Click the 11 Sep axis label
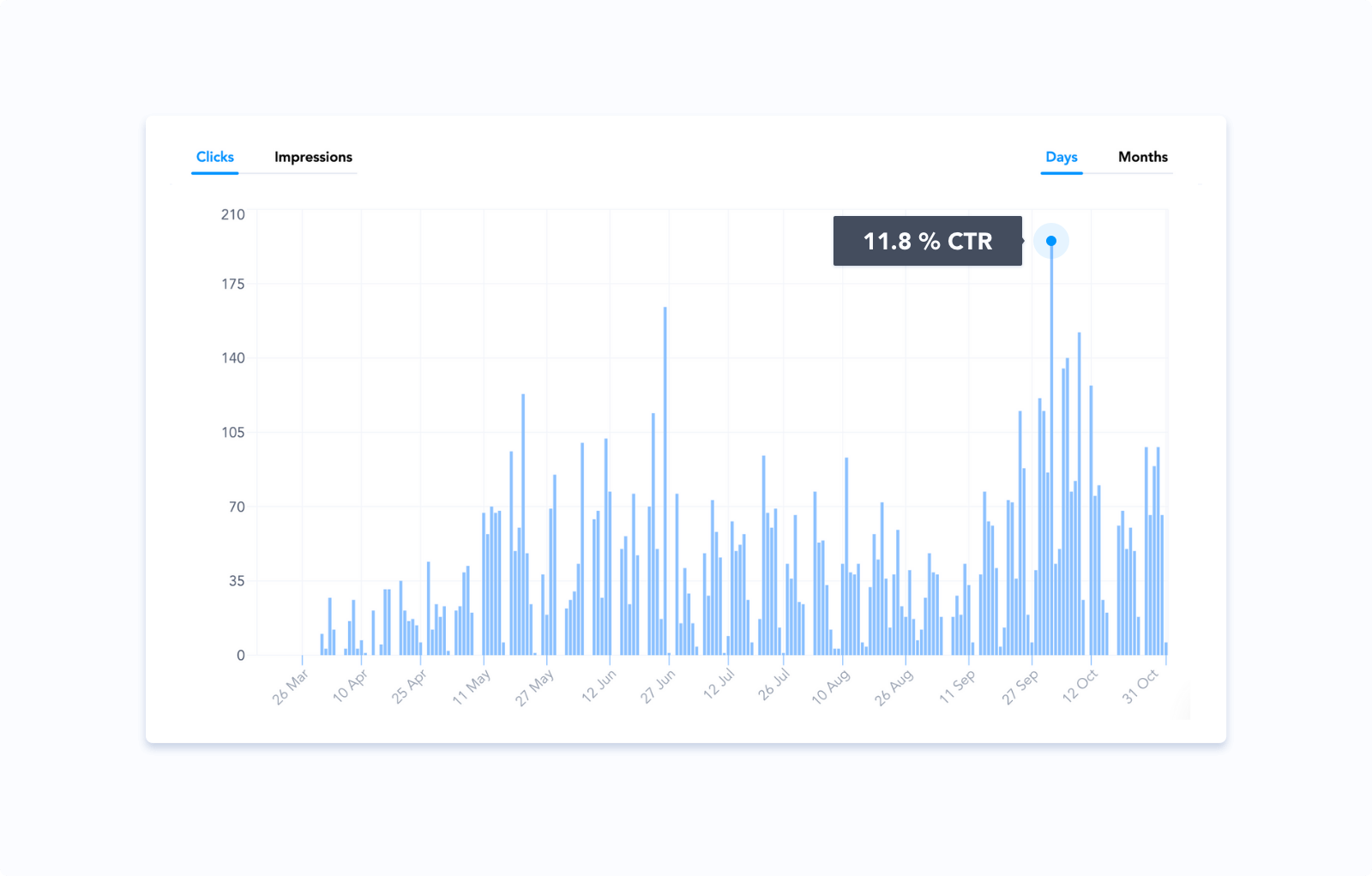Image resolution: width=1372 pixels, height=876 pixels. 957,687
